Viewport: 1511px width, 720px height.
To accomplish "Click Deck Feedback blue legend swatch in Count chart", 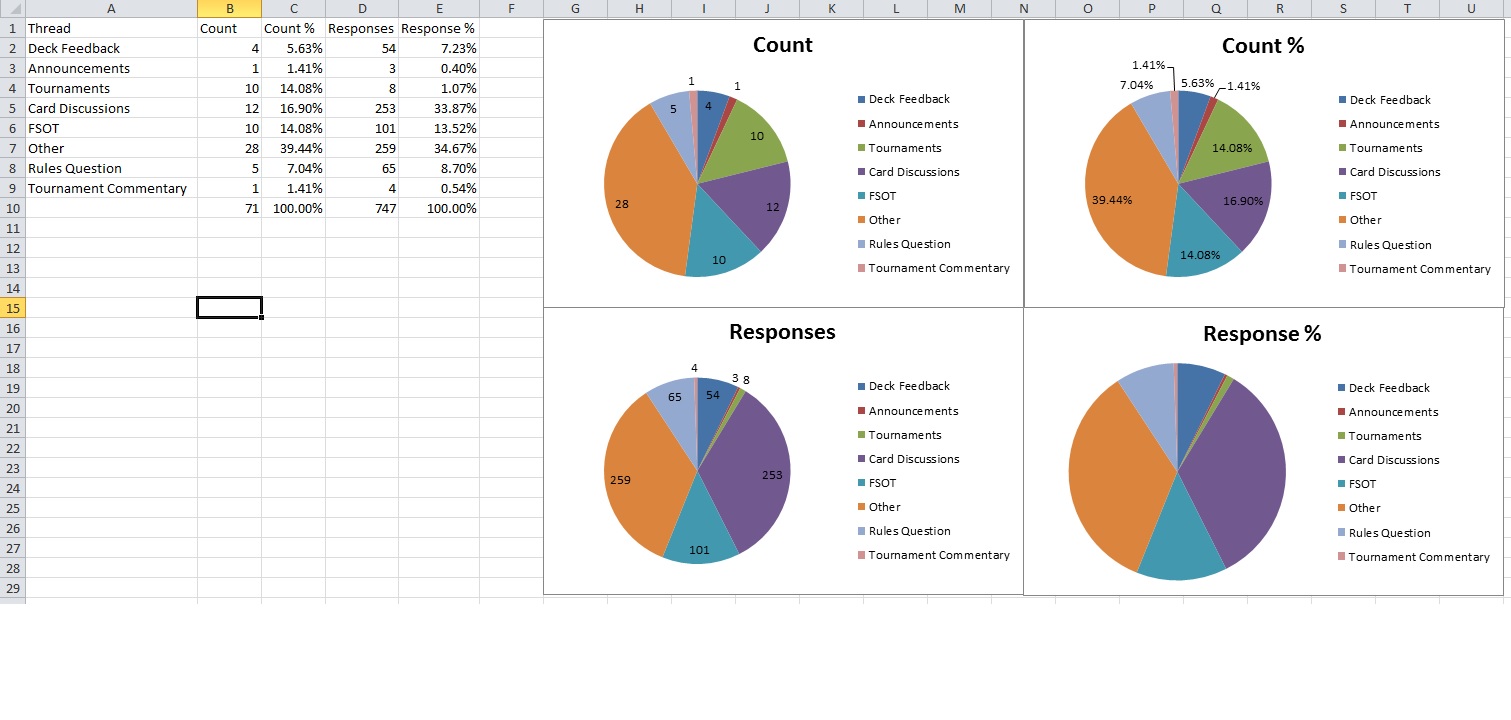I will (861, 100).
